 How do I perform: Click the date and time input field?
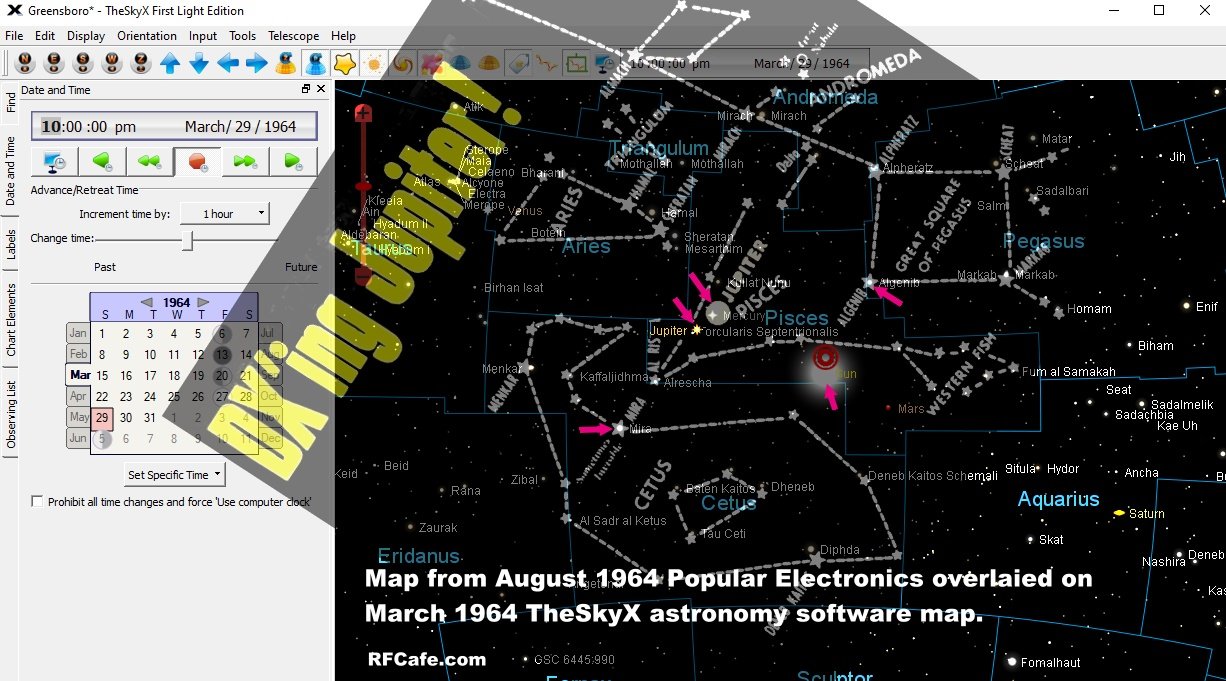174,127
